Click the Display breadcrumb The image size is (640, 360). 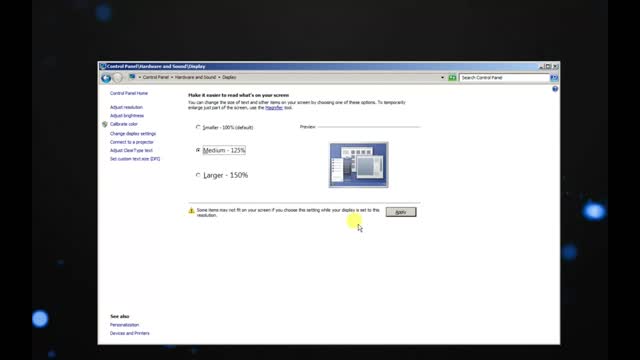(229, 77)
